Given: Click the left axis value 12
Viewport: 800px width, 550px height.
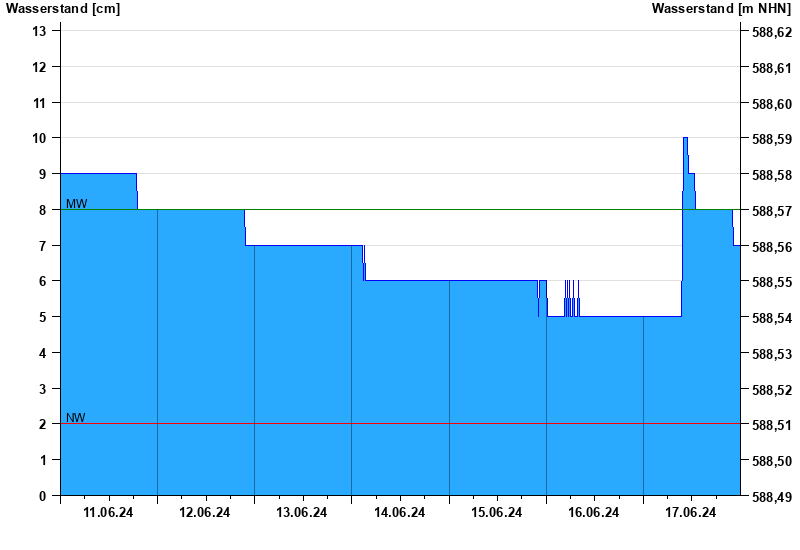Looking at the screenshot, I should point(39,67).
